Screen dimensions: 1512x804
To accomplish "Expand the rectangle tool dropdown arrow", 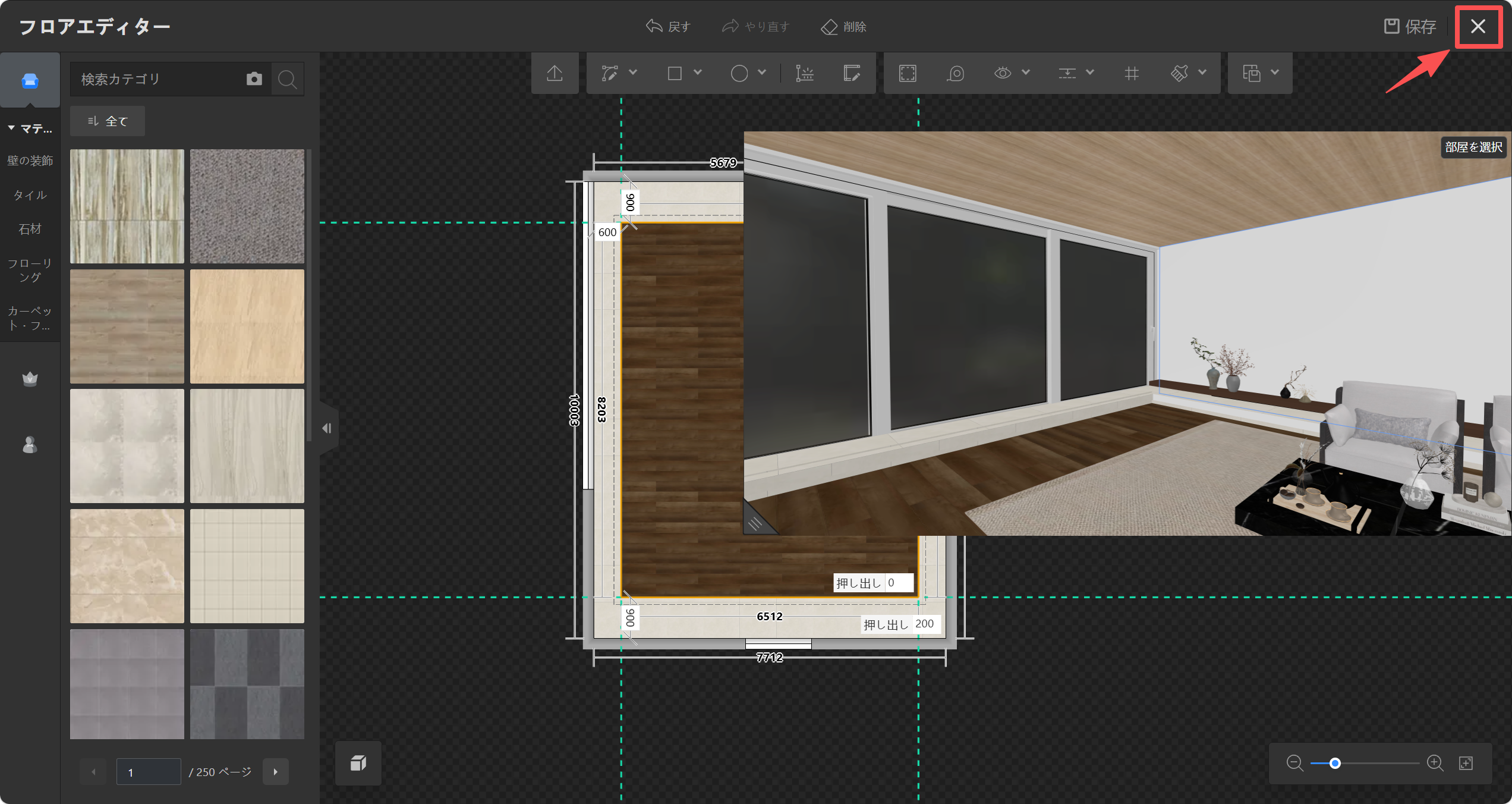I will pos(698,73).
